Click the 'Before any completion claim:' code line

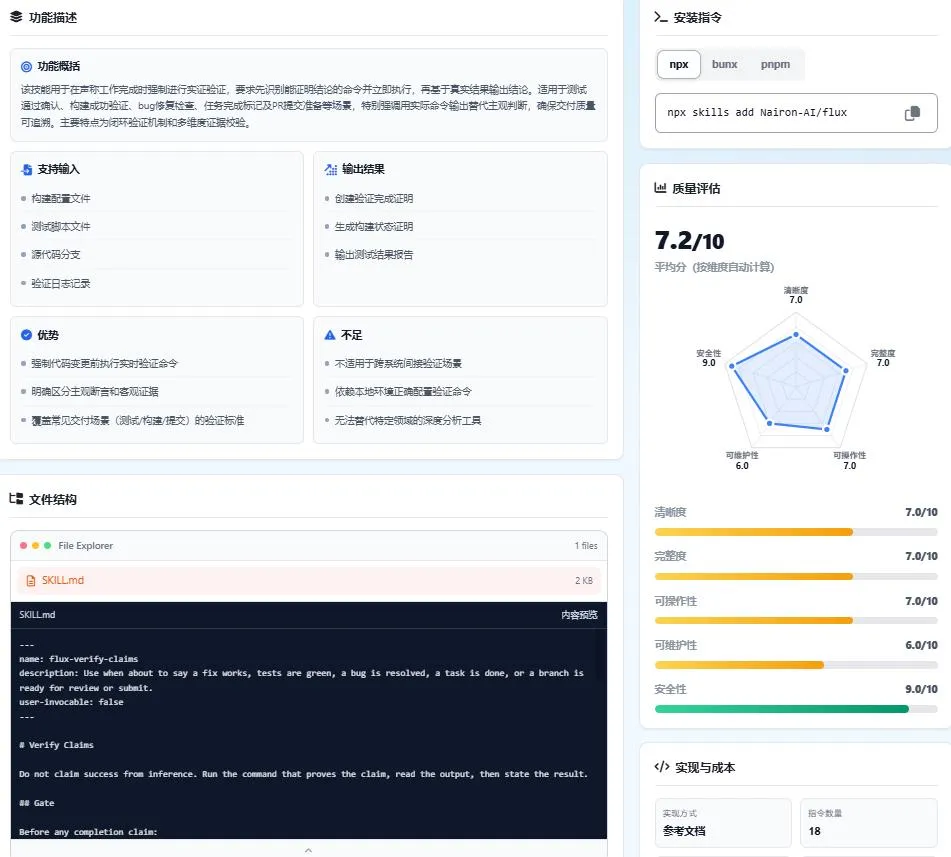[x=88, y=832]
